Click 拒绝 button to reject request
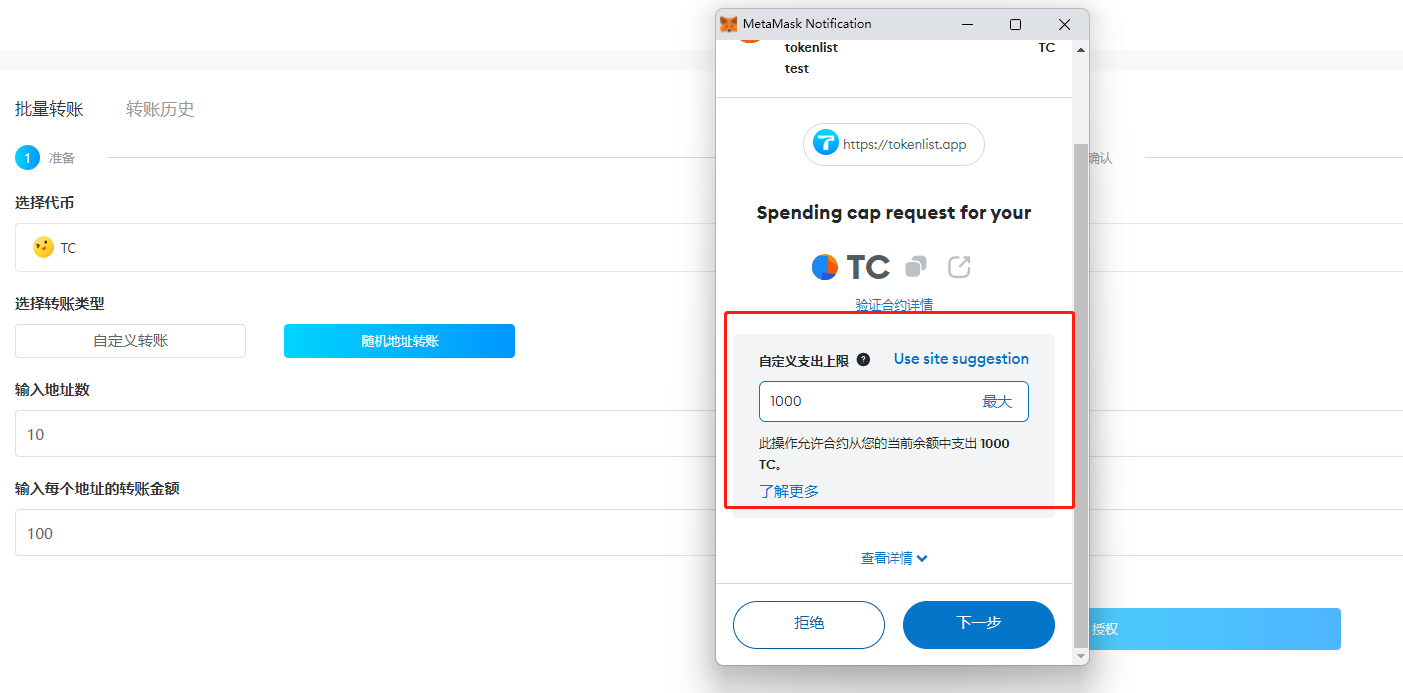The width and height of the screenshot is (1403, 693). pyautogui.click(x=809, y=625)
